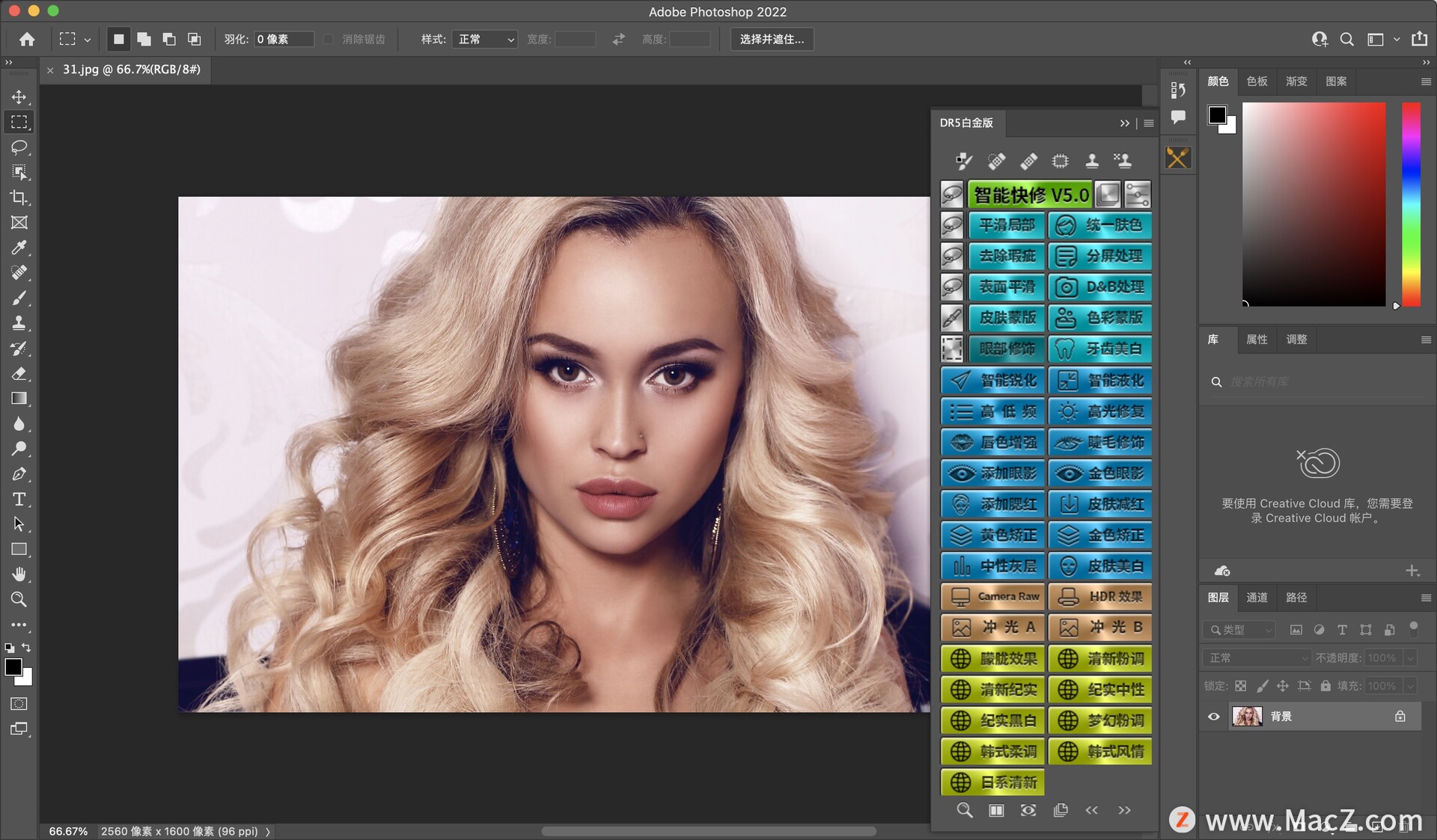
Task: Click the vertical hue spectrum slider
Action: tap(1411, 203)
